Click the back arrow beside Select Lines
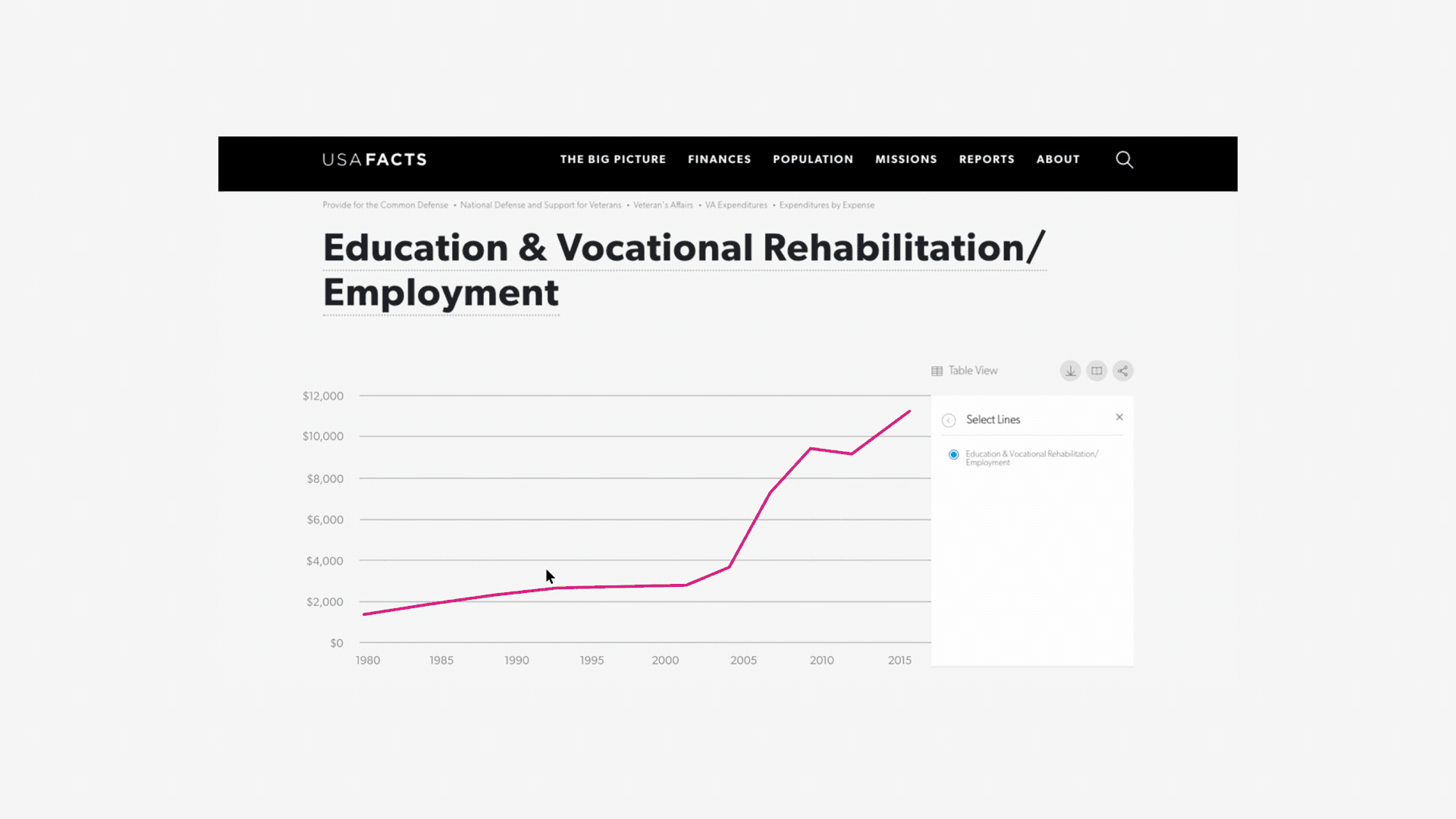 949,420
